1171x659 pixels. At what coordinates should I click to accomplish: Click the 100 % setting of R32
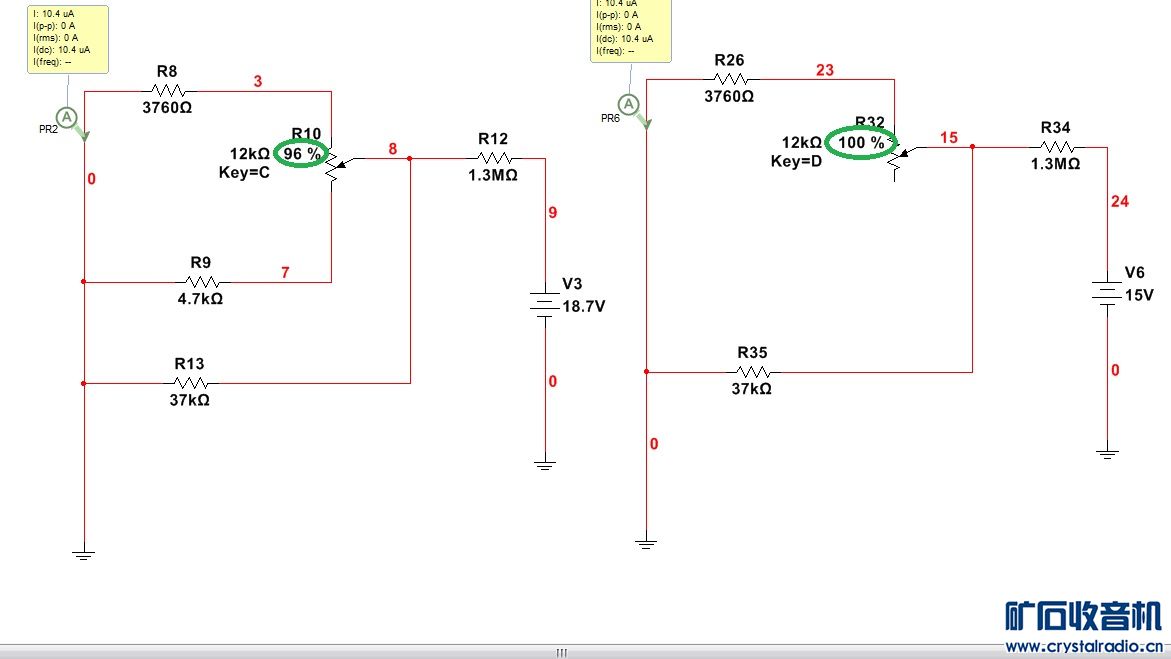click(x=861, y=143)
